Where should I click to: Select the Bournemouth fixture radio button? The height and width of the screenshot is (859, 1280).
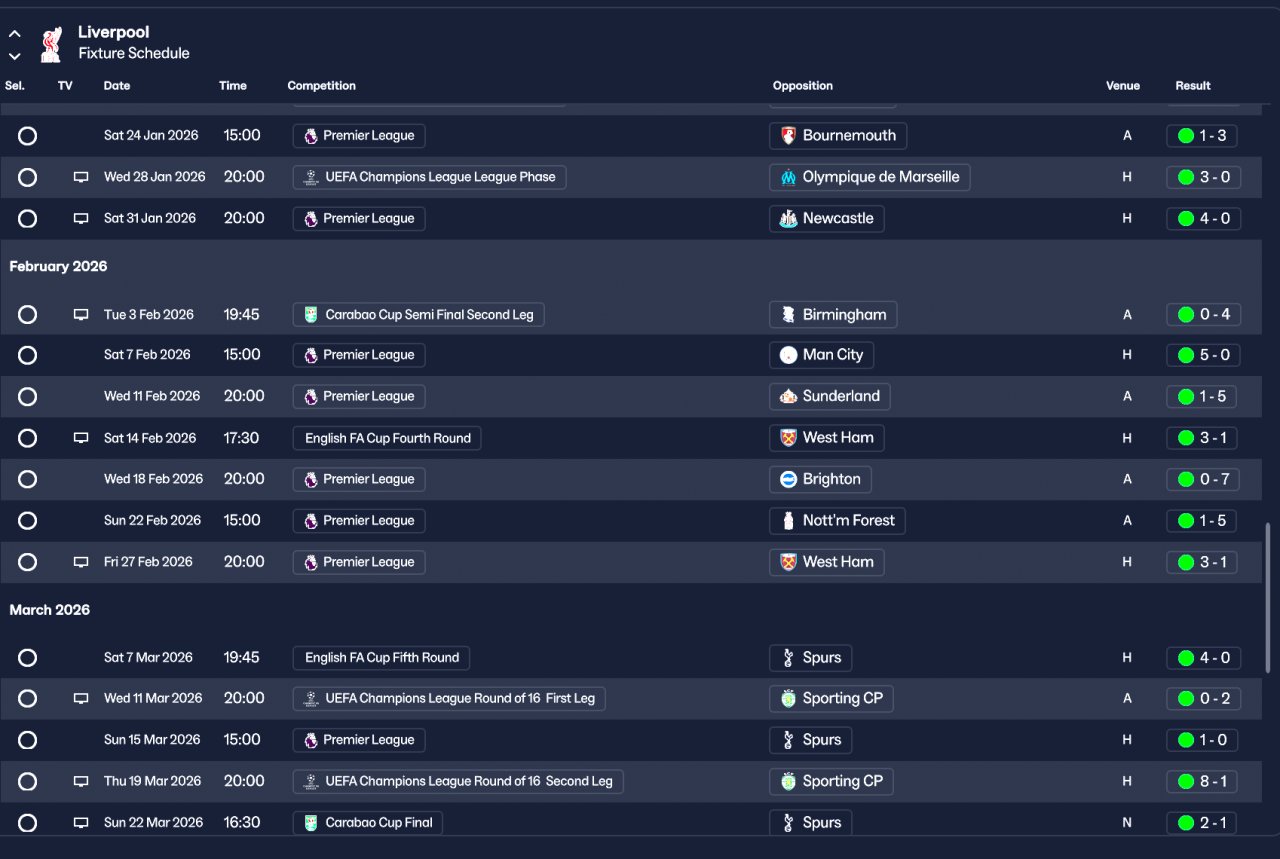point(27,136)
